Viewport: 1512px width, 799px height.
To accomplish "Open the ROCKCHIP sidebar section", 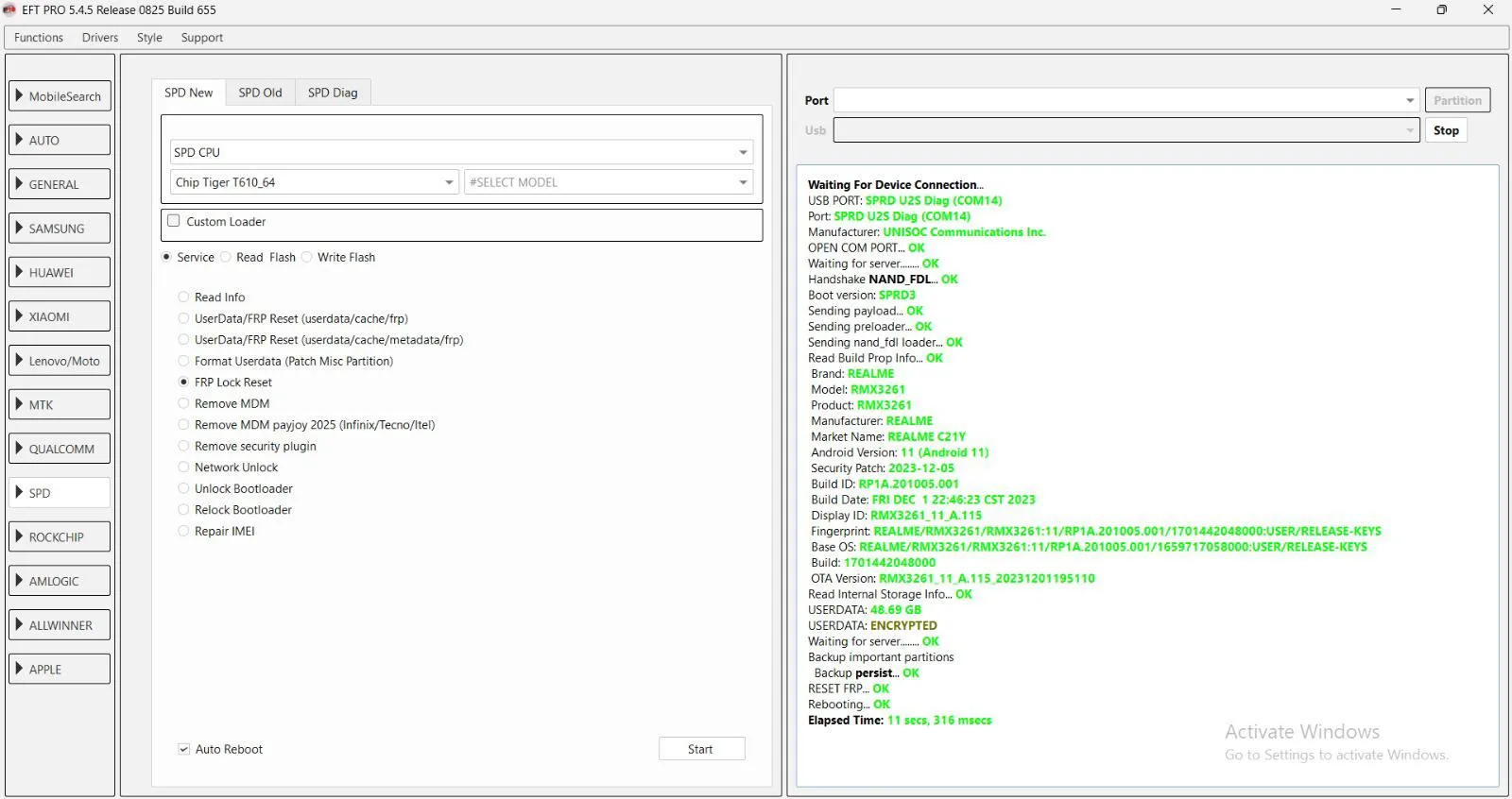I will click(60, 536).
